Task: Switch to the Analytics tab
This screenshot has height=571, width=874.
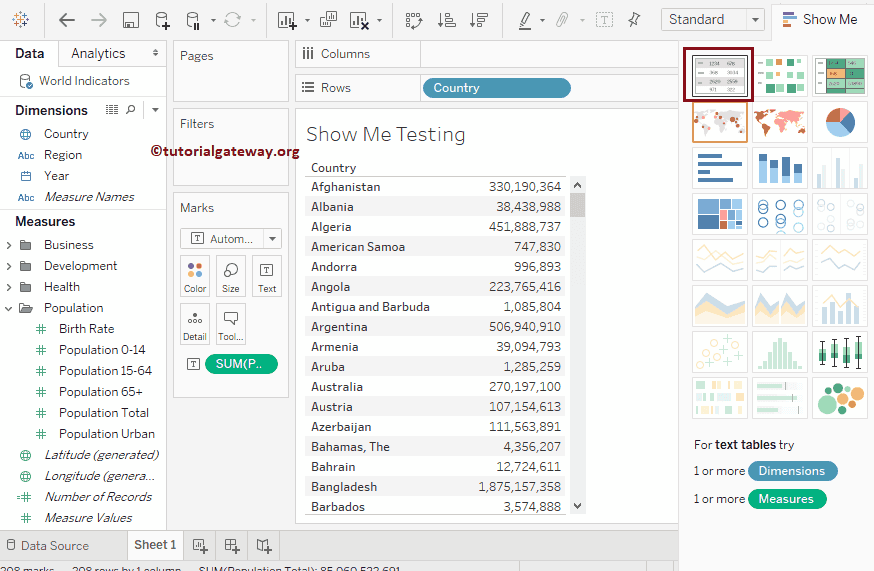Action: pos(98,53)
